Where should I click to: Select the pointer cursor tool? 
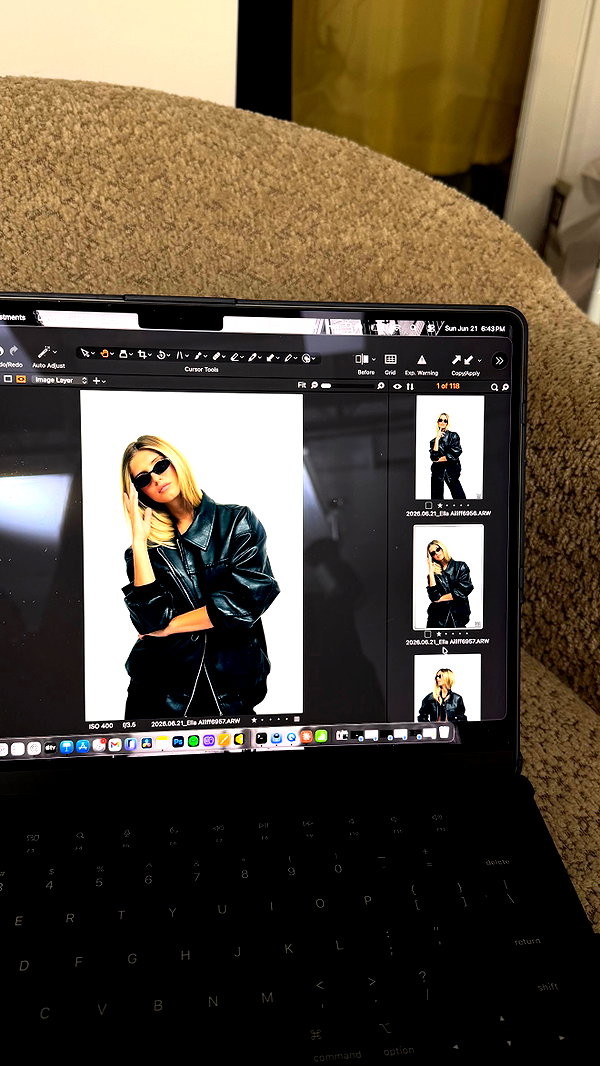click(84, 354)
